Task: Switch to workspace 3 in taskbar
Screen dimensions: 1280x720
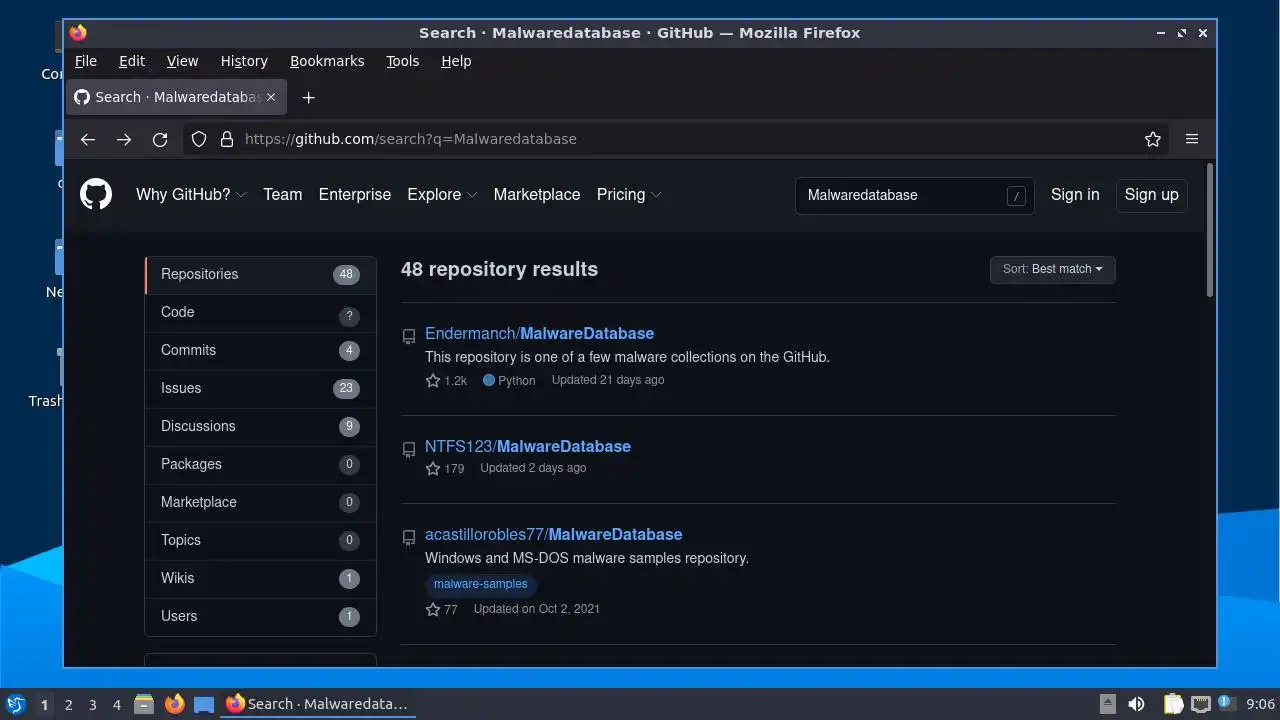Action: point(93,705)
